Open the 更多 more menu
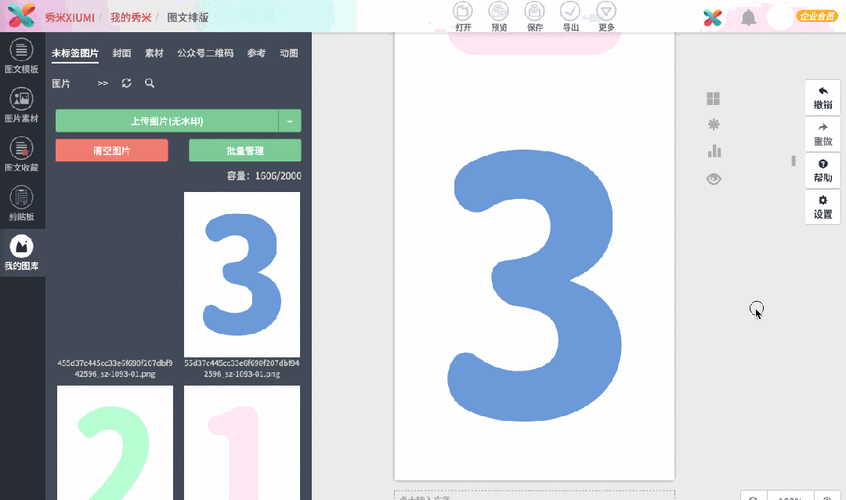 click(606, 17)
